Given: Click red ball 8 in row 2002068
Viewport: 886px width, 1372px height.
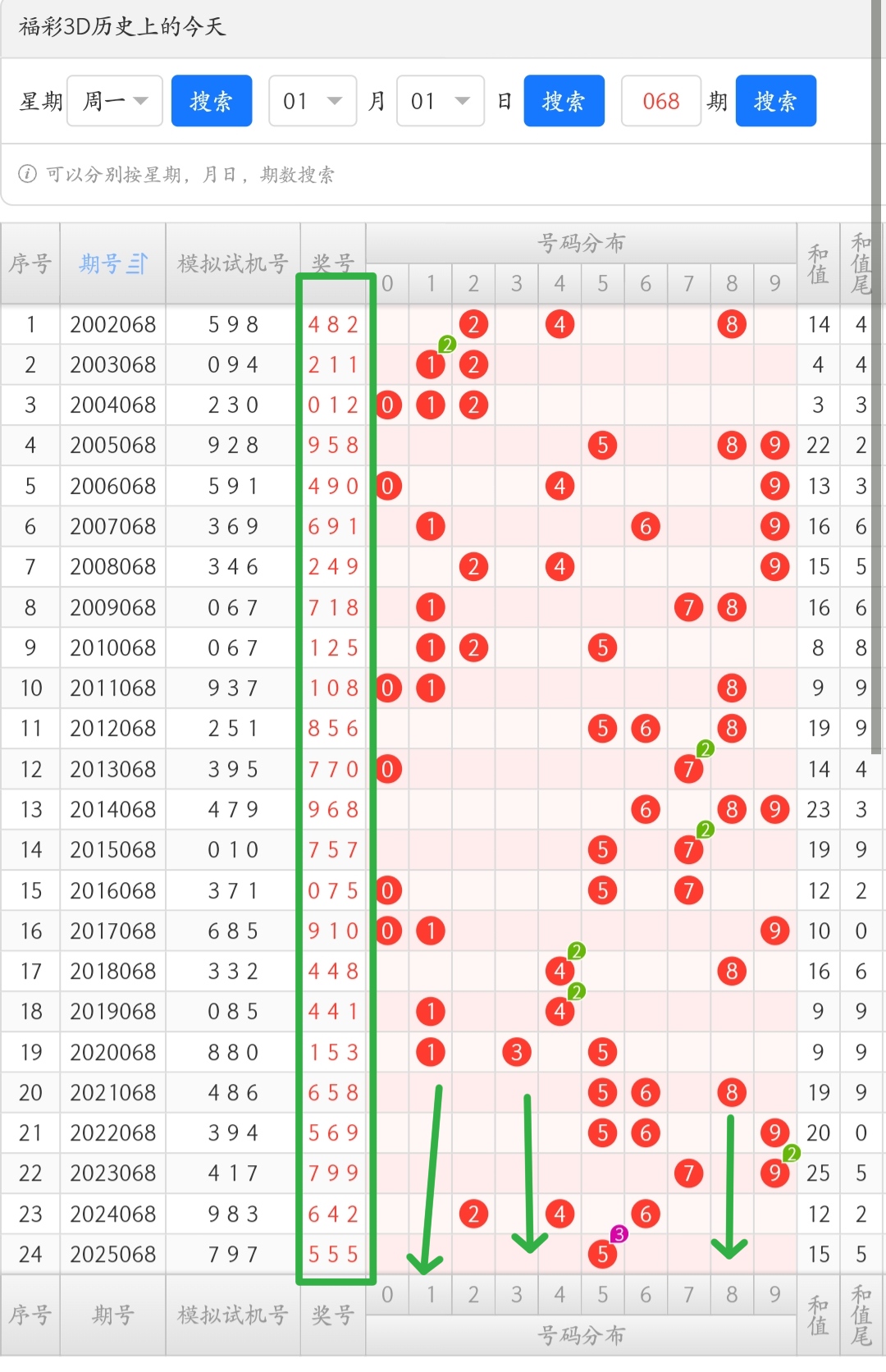Looking at the screenshot, I should [732, 325].
